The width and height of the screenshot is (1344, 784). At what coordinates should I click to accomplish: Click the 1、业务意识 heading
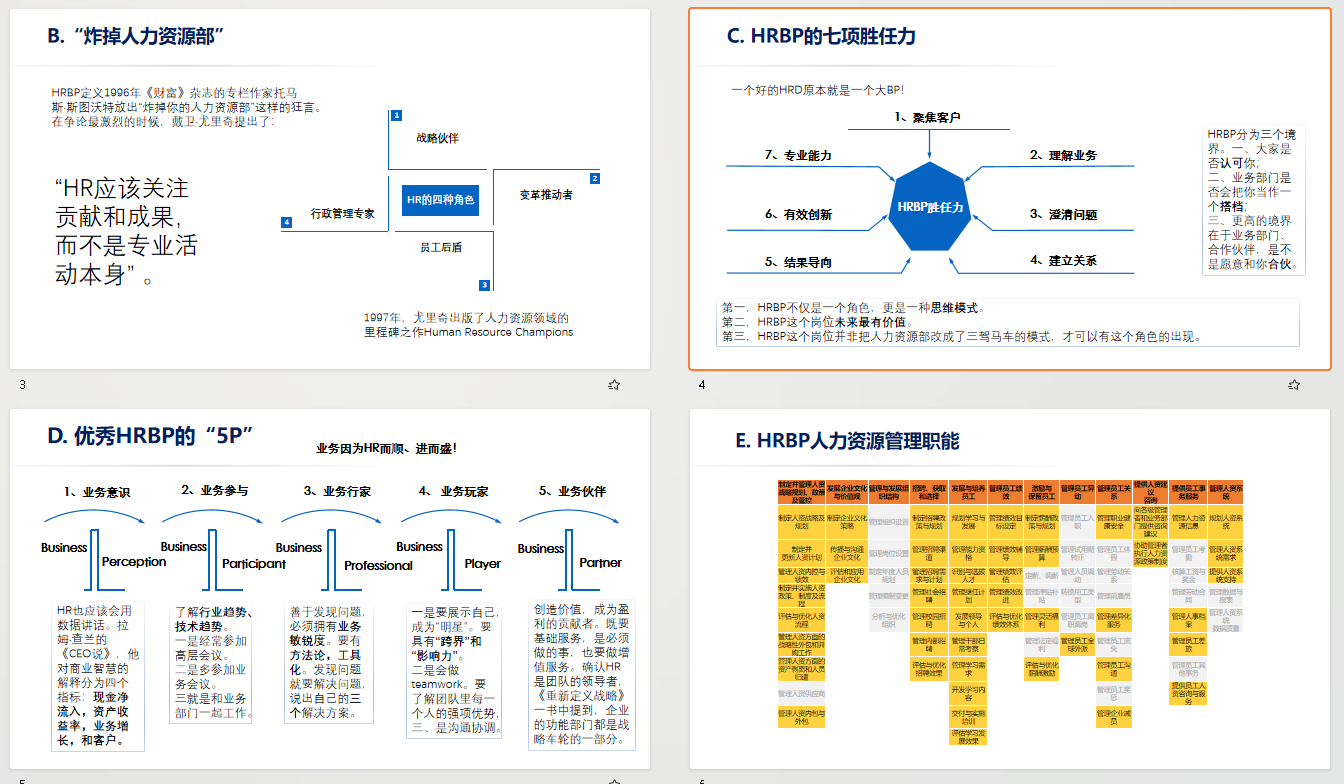[x=97, y=492]
